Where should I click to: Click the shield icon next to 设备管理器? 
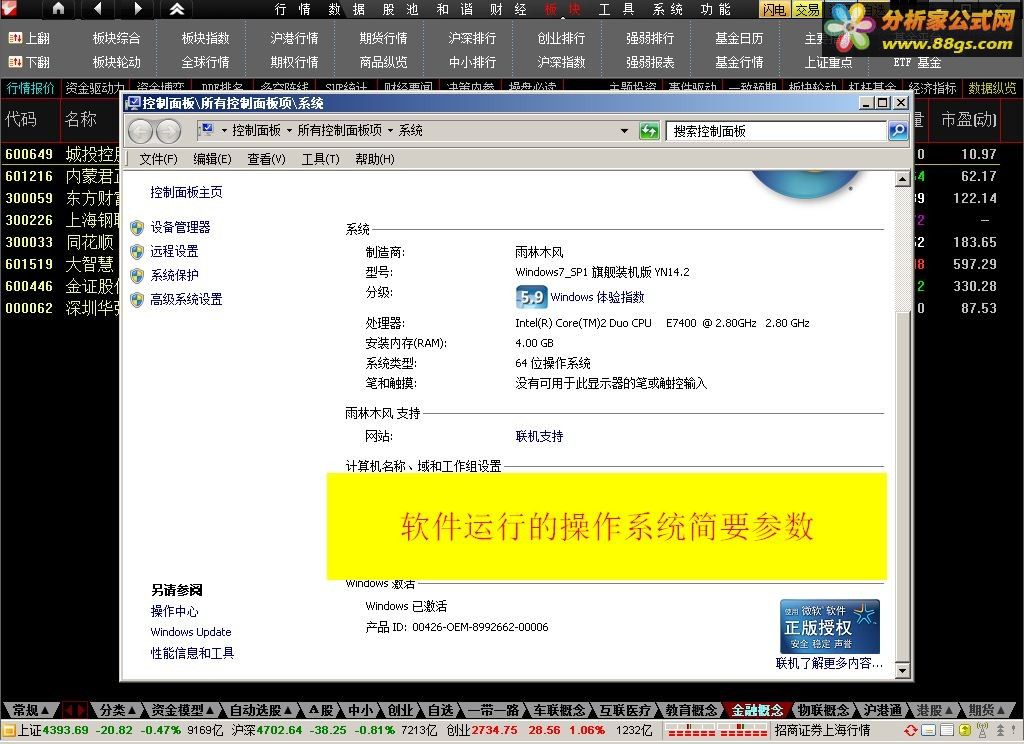click(x=136, y=227)
